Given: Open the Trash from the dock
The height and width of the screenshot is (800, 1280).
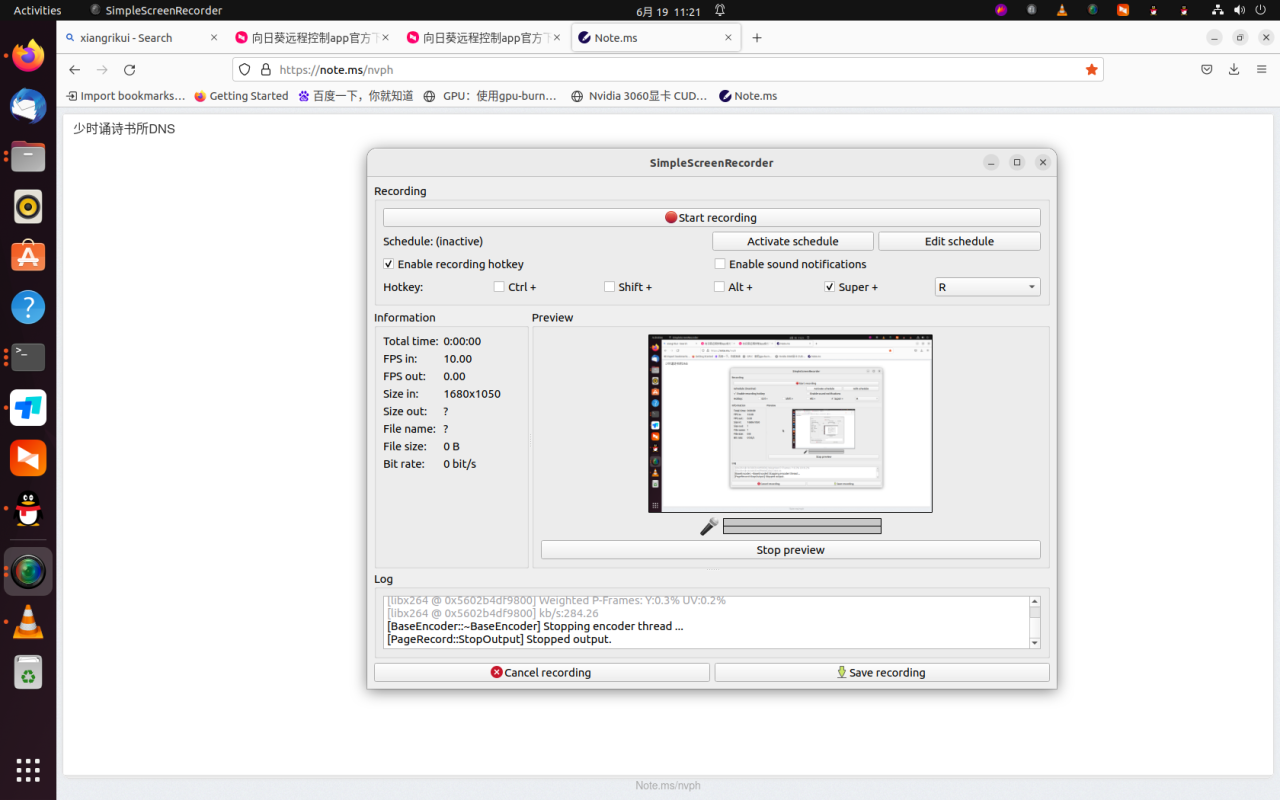Looking at the screenshot, I should click(x=28, y=673).
